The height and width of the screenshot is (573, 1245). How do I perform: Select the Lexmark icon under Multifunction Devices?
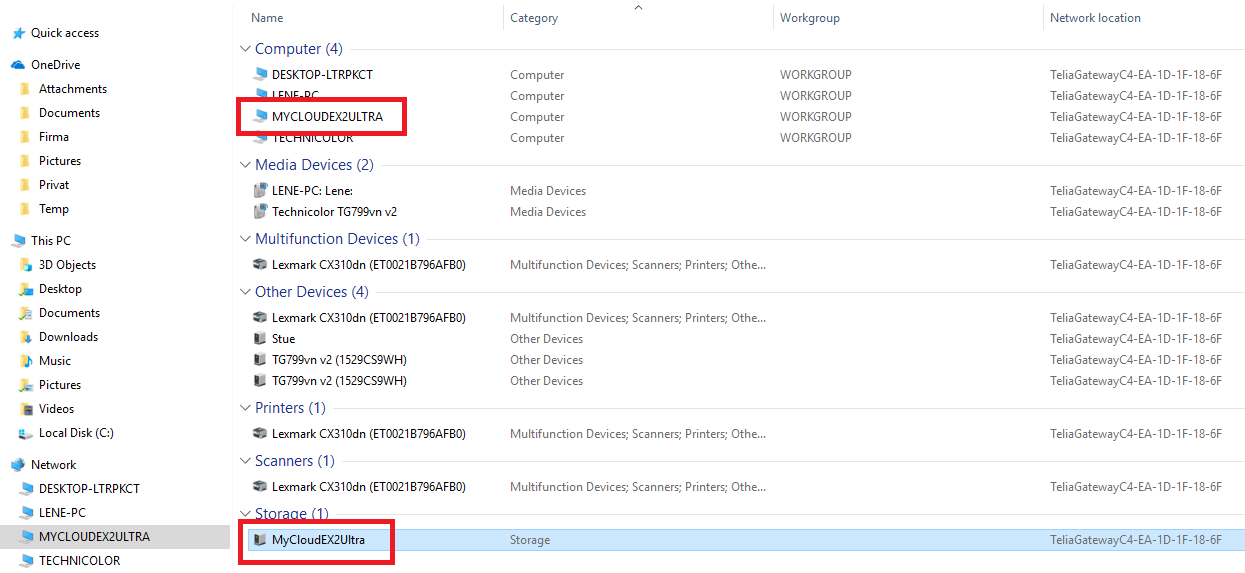pos(261,265)
